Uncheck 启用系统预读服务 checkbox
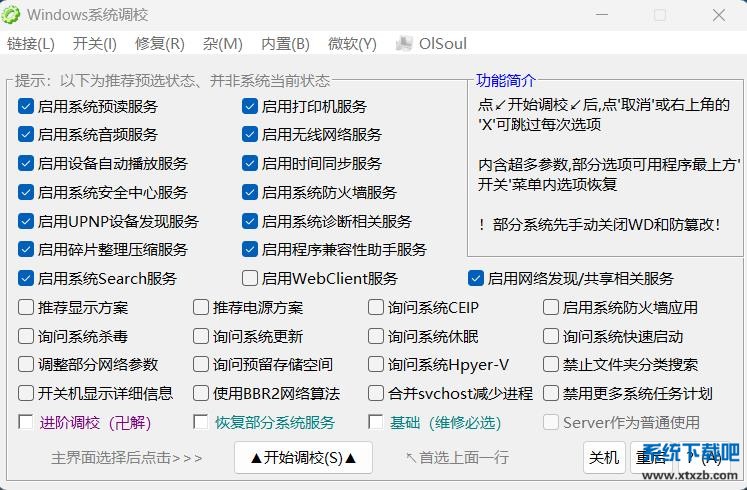 click(x=26, y=106)
